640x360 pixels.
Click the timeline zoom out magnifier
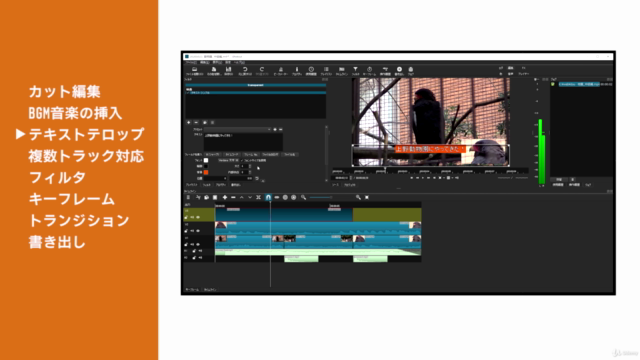[304, 198]
